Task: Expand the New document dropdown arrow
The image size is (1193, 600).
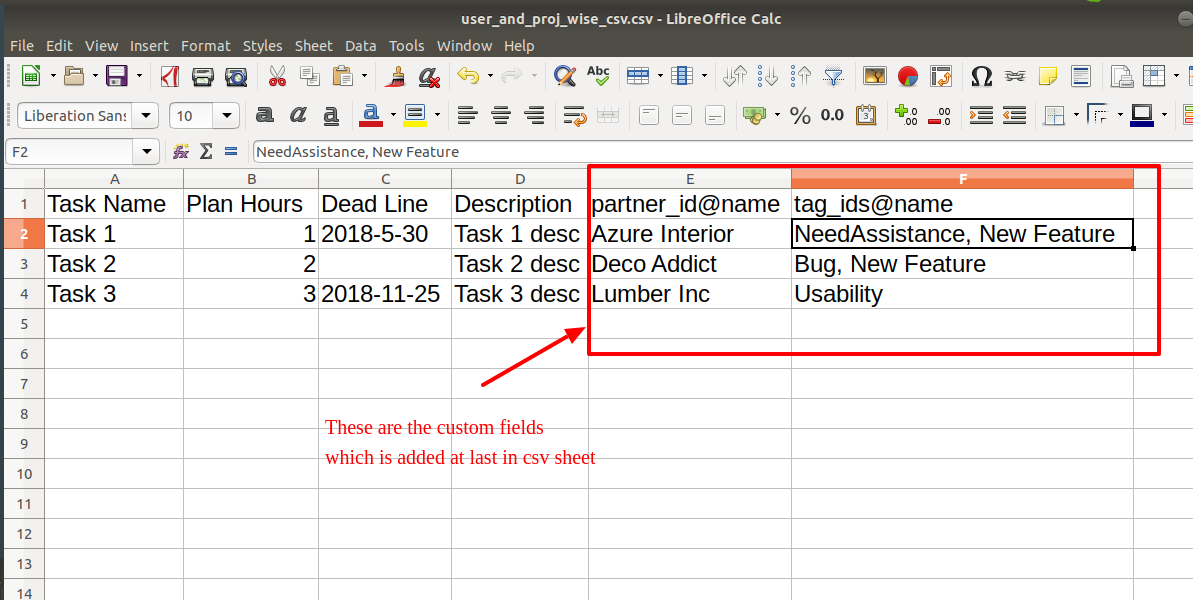Action: pyautogui.click(x=52, y=75)
